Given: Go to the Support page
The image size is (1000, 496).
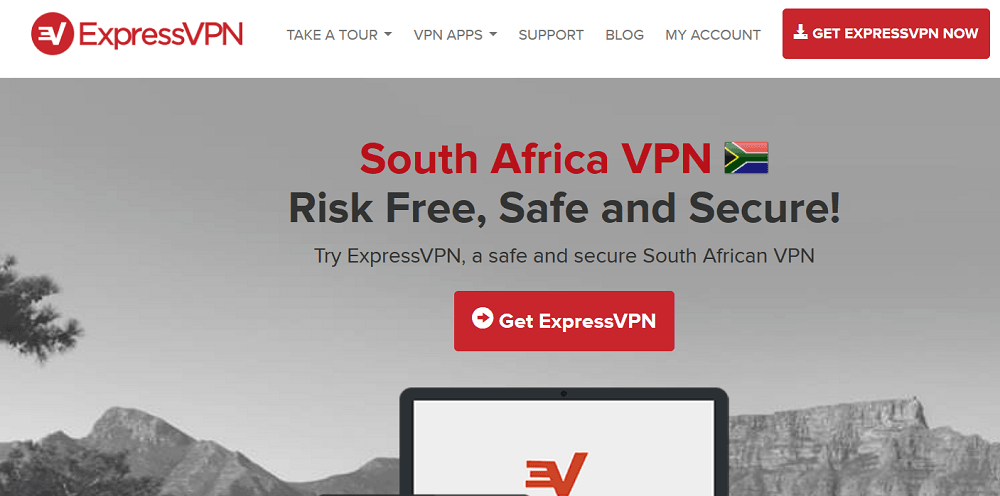Looking at the screenshot, I should click(551, 34).
